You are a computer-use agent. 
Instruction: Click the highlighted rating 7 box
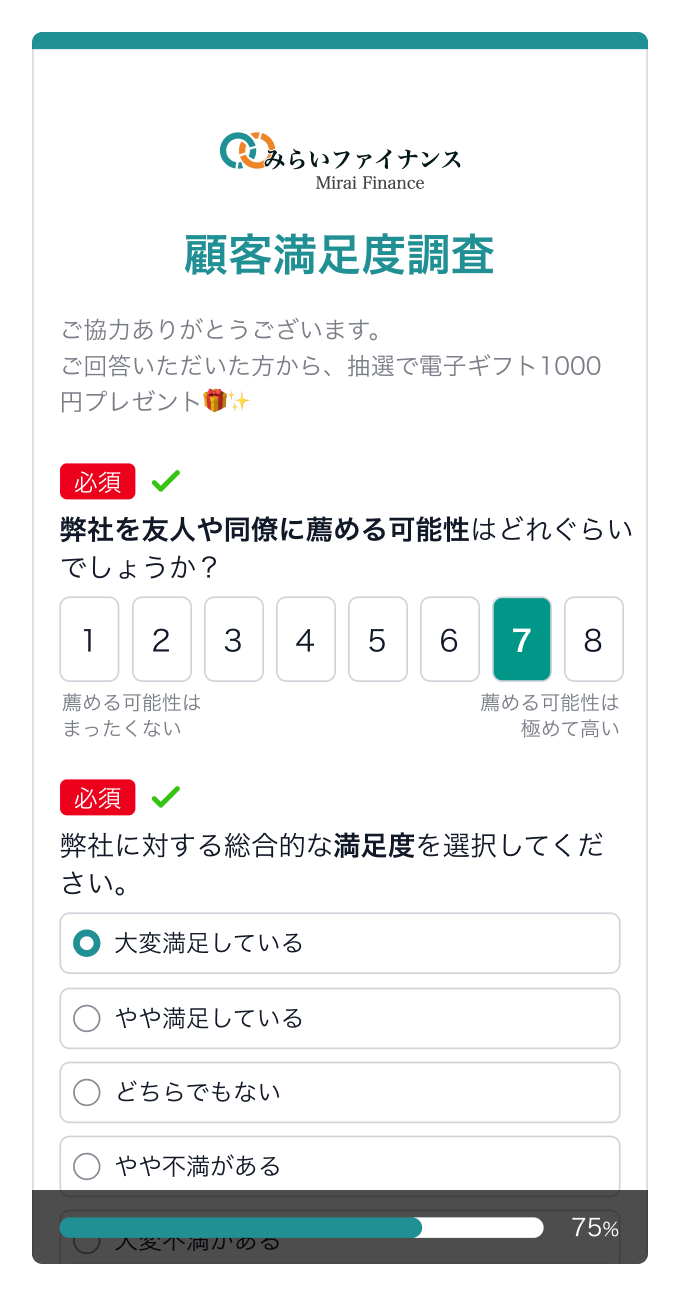(x=521, y=639)
